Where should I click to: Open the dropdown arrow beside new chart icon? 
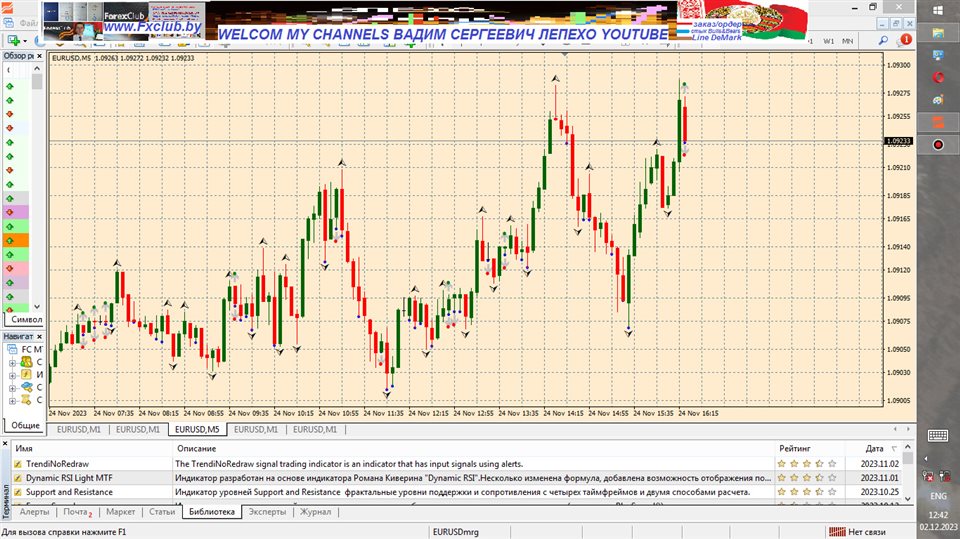click(24, 40)
